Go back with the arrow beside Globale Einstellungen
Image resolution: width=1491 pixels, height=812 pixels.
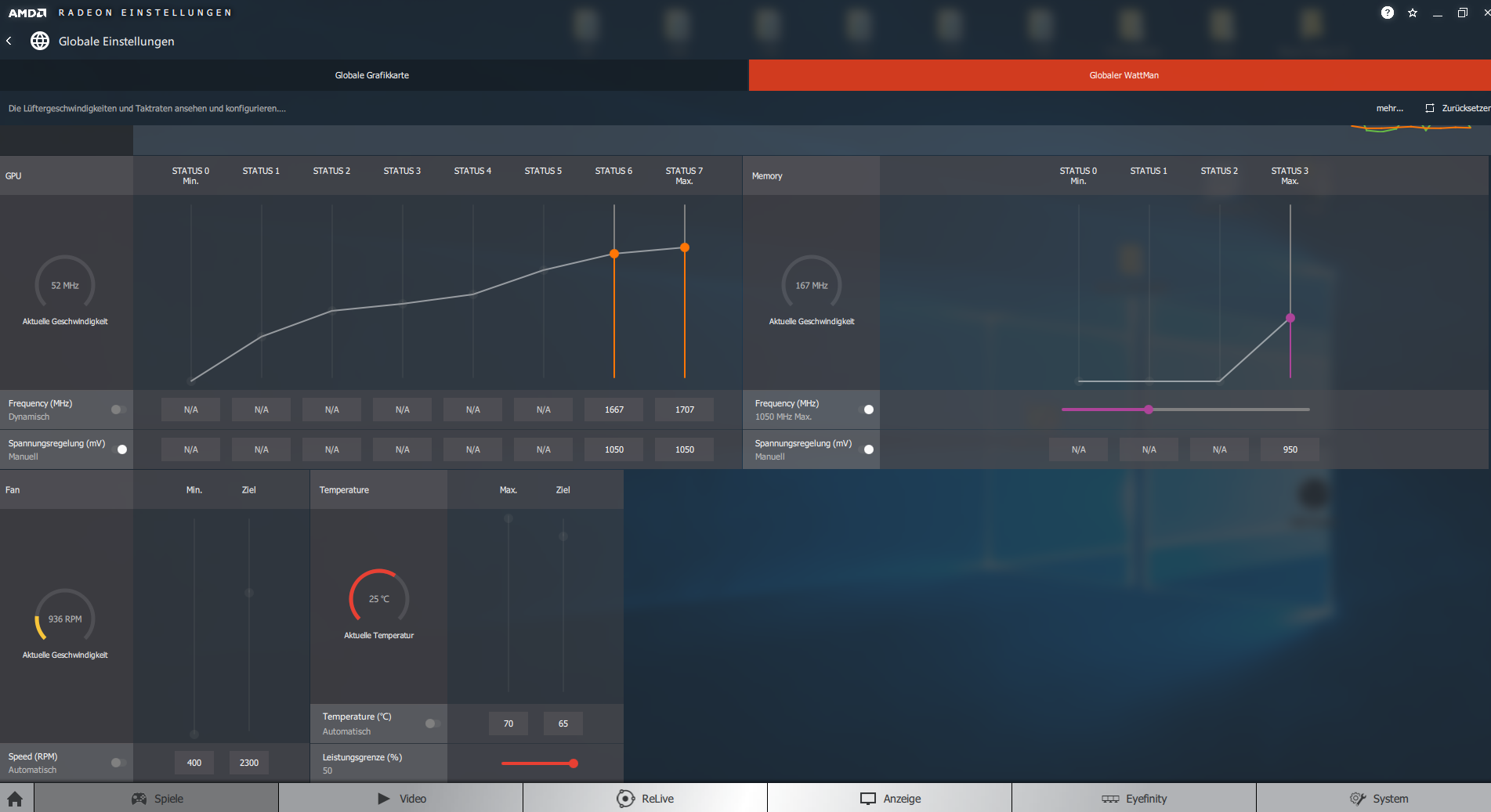coord(9,41)
